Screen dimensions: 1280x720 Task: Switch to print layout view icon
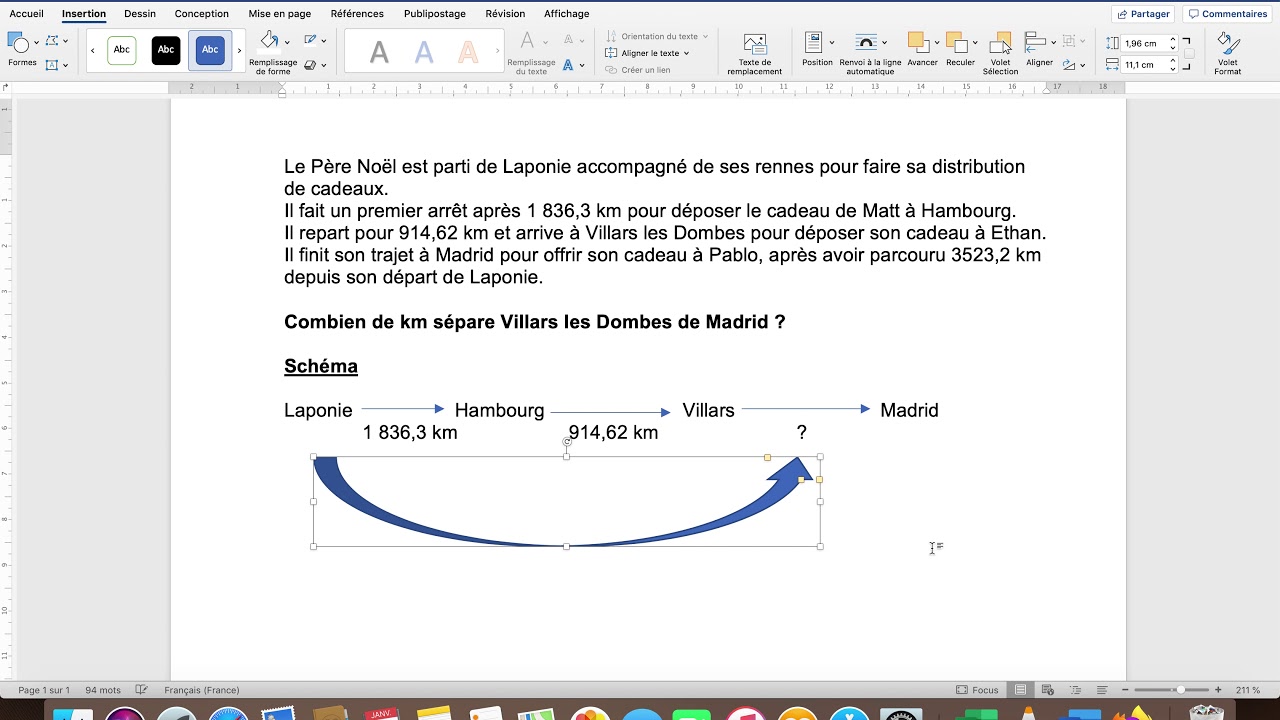point(1020,690)
